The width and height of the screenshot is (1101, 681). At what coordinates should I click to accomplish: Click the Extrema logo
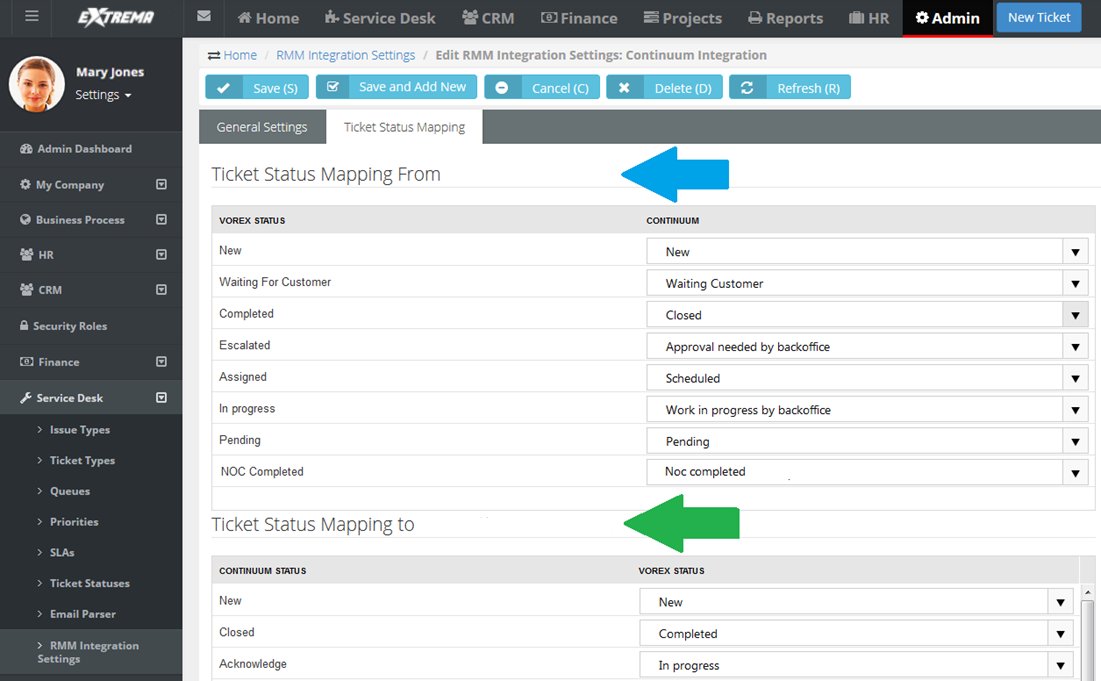coord(116,17)
